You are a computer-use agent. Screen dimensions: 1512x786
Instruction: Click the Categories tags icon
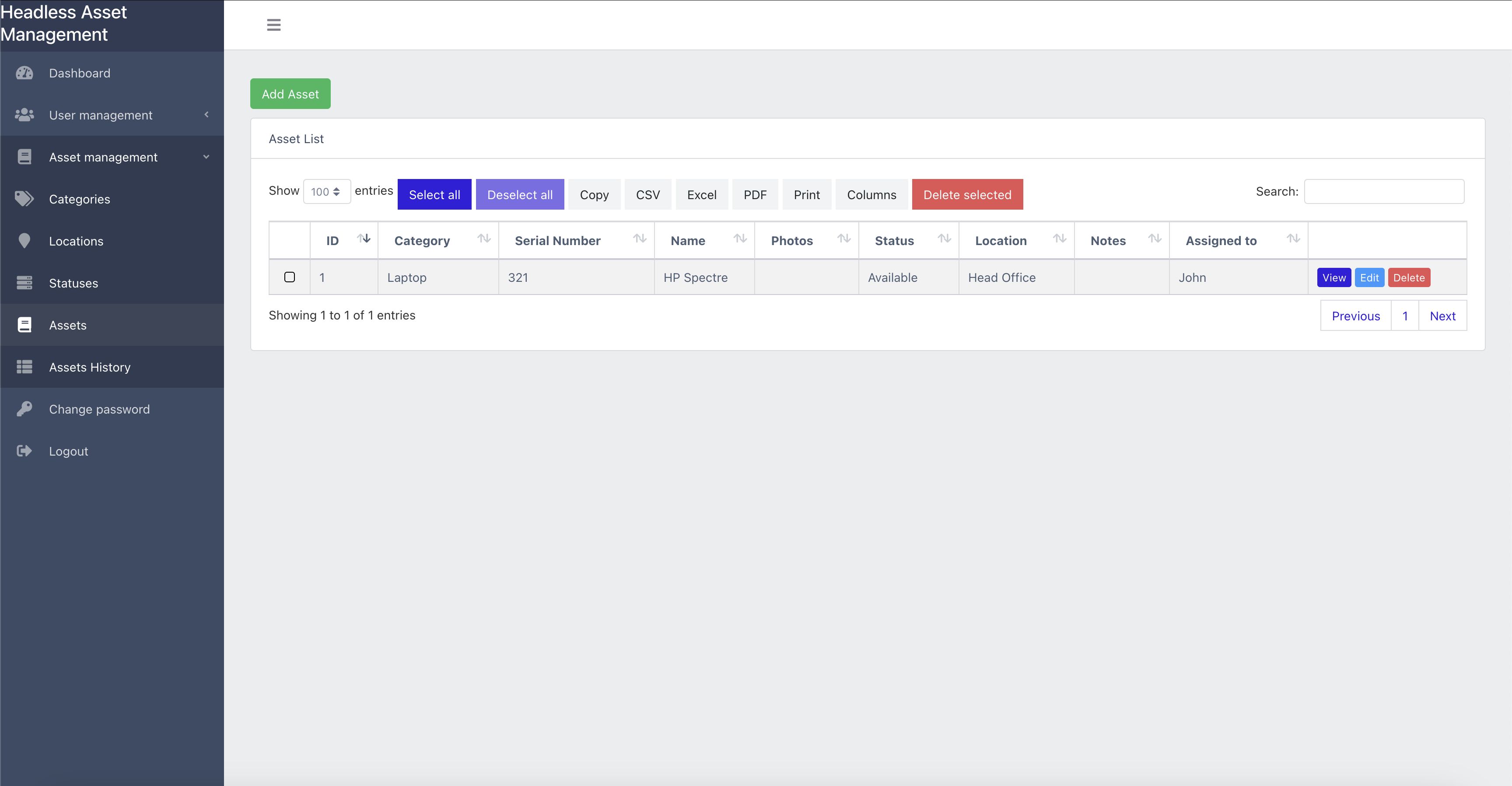pos(24,199)
